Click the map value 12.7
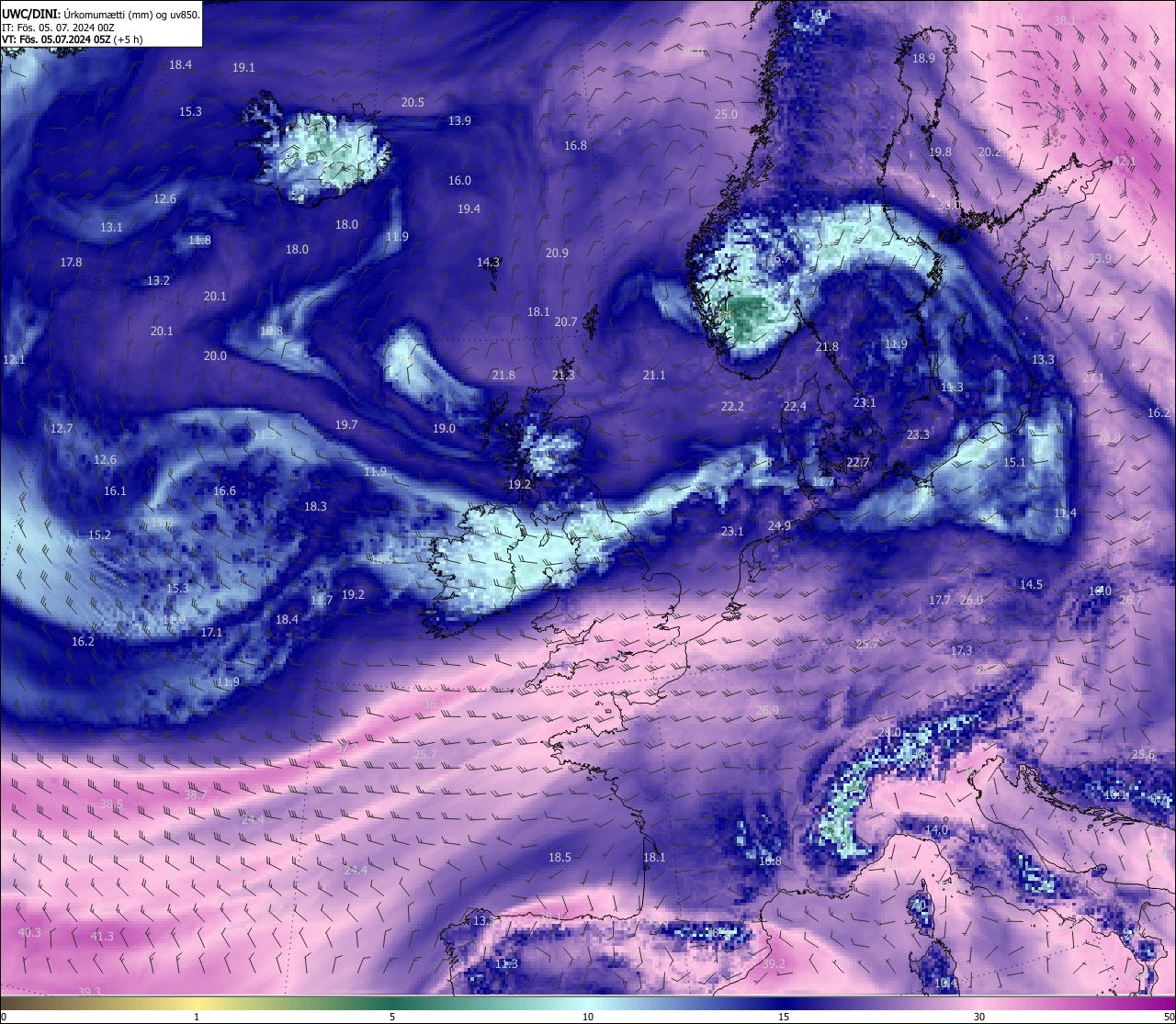Viewport: 1176px width, 1024px height. click(x=62, y=428)
